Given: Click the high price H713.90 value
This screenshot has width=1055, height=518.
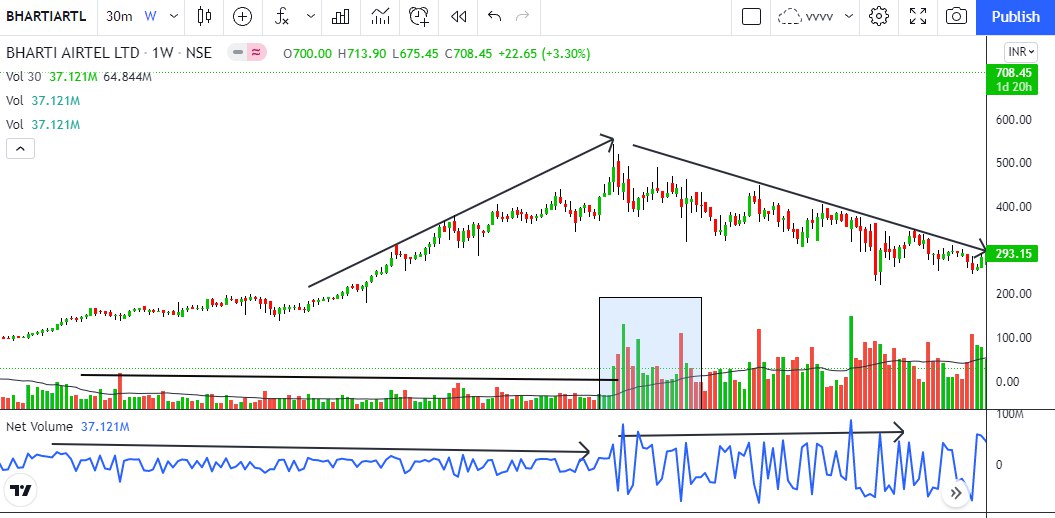Looking at the screenshot, I should tap(362, 53).
